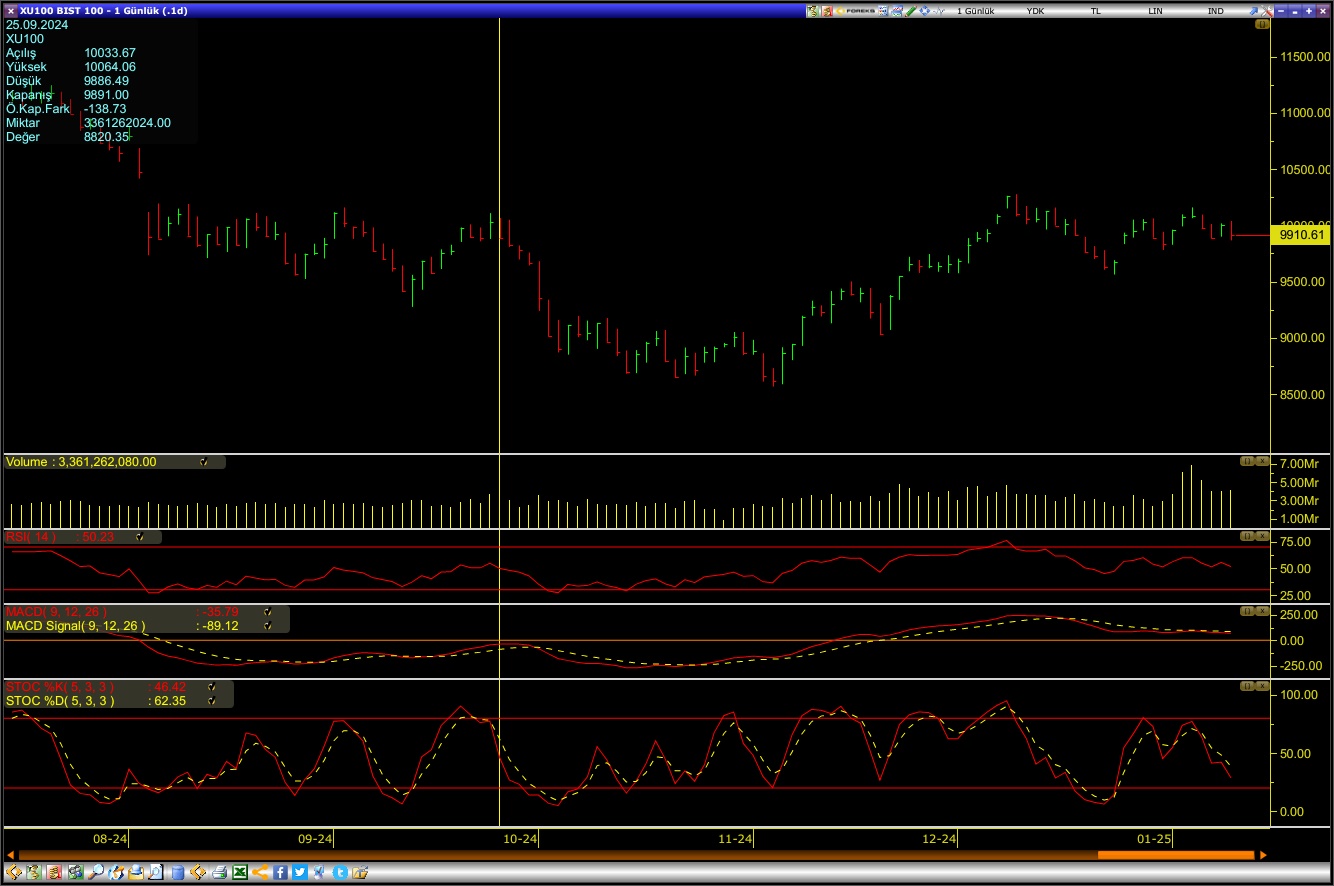The height and width of the screenshot is (886, 1334).
Task: Click the orange share network icon
Action: 260,871
